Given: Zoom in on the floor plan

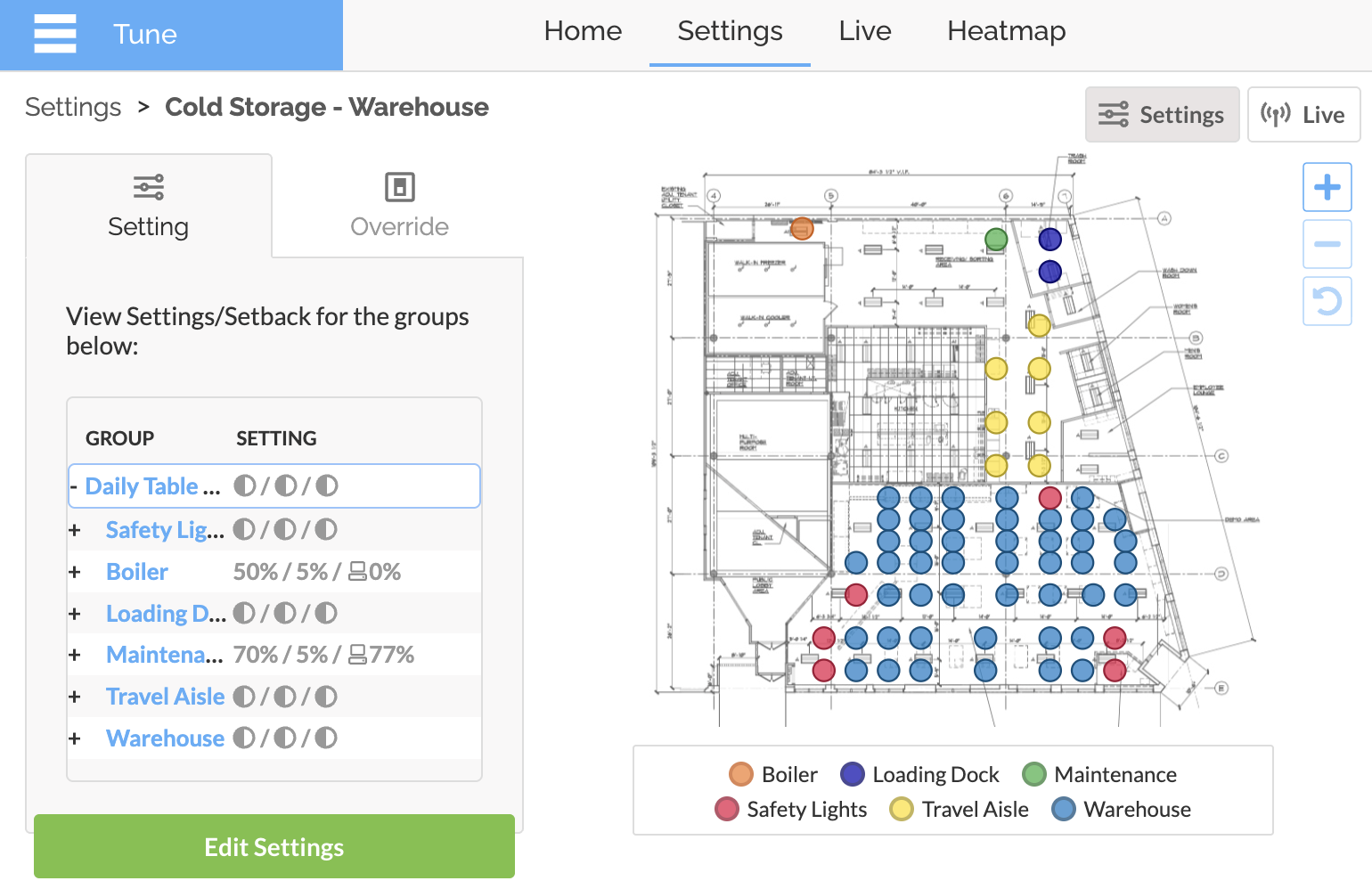Looking at the screenshot, I should click(1327, 187).
